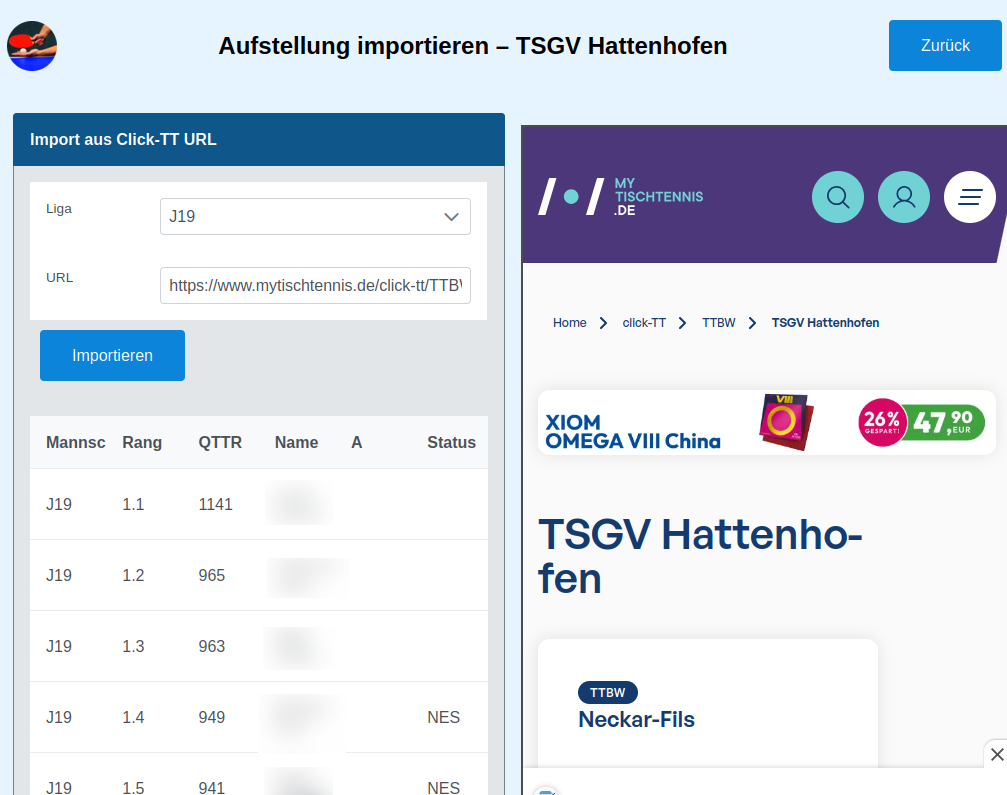Click the table tennis app logo

point(32,46)
